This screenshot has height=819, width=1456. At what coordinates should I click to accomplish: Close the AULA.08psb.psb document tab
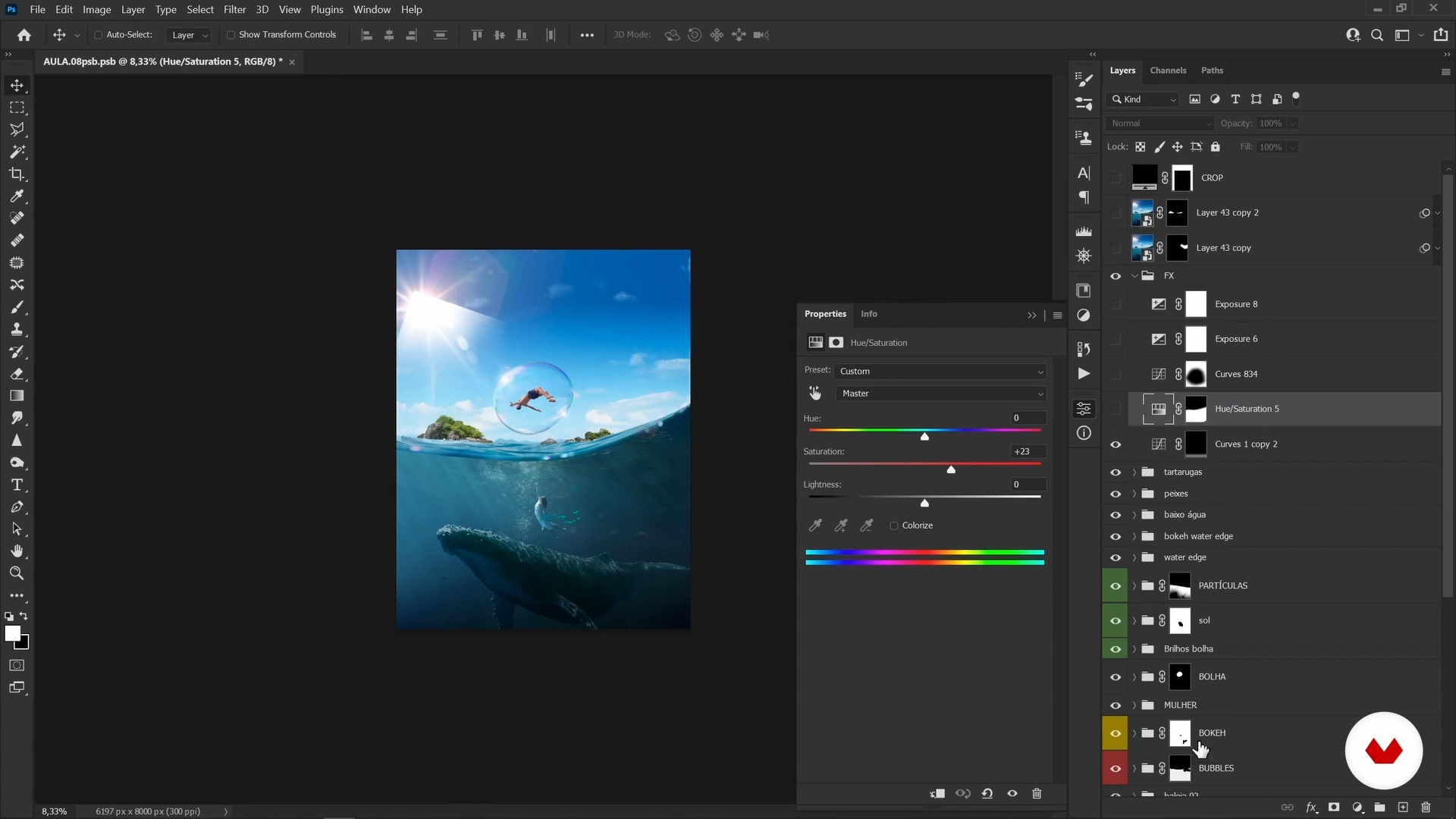click(x=292, y=62)
